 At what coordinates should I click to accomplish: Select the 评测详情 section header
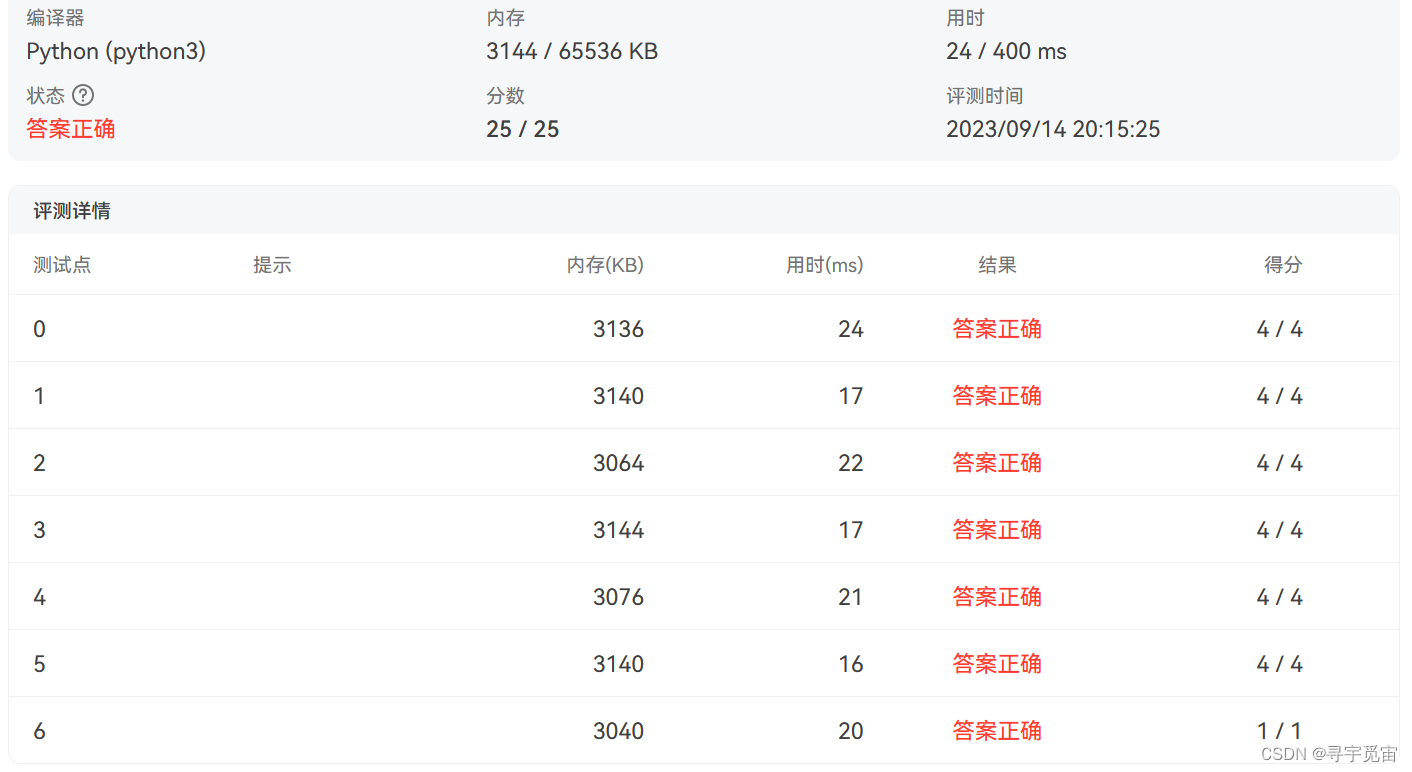72,211
